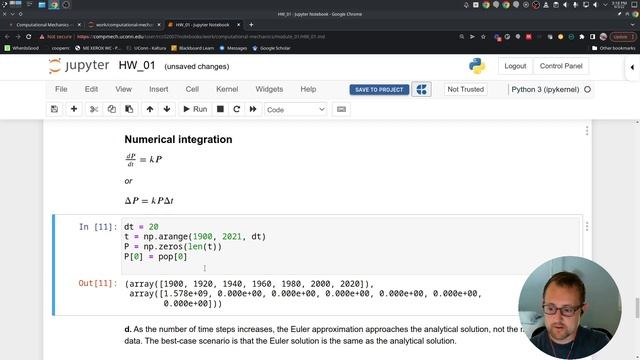This screenshot has width=640, height=360.
Task: Click the Not Trusted button
Action: pos(466,89)
